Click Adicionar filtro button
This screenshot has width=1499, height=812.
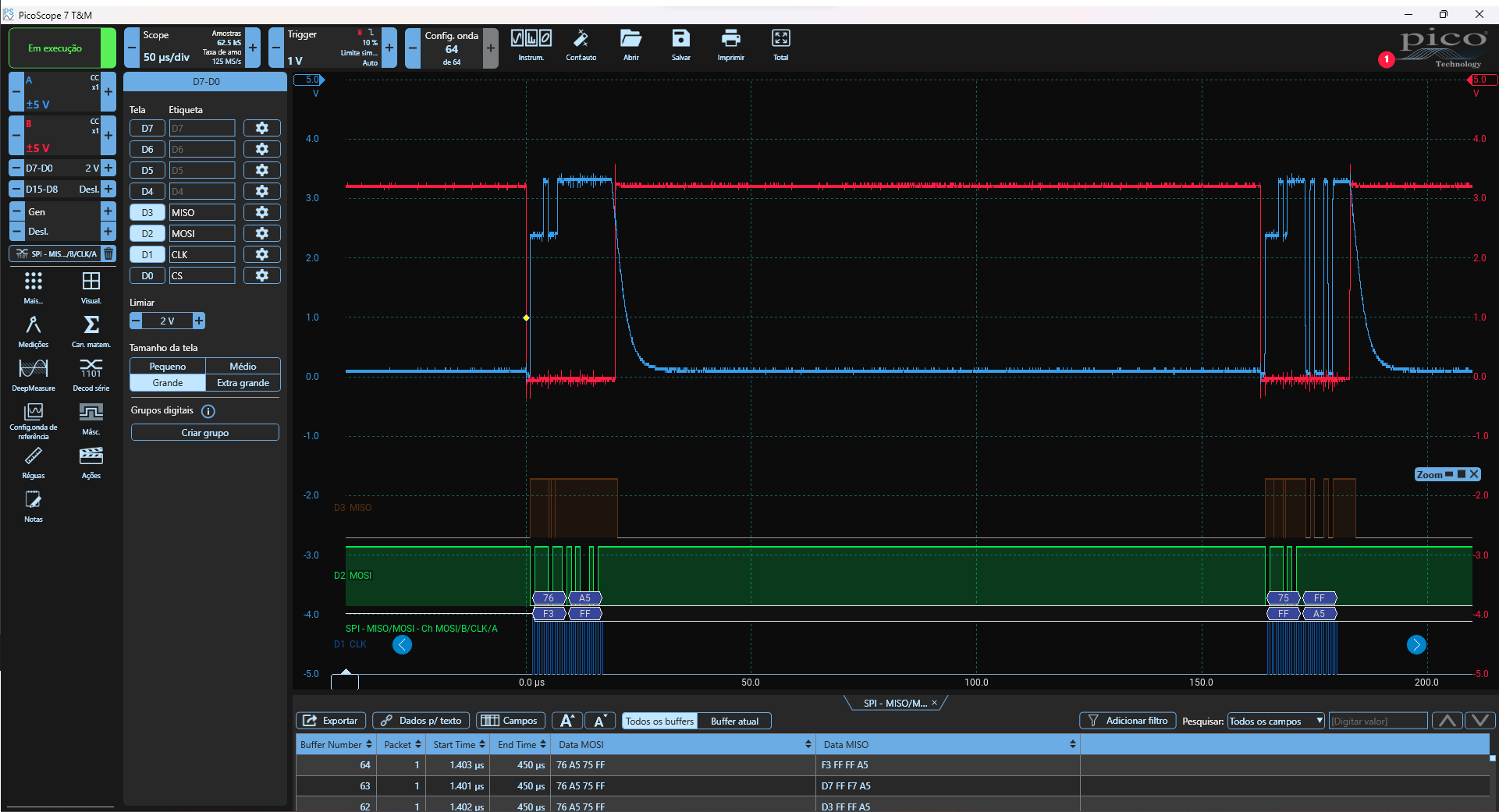(1128, 721)
